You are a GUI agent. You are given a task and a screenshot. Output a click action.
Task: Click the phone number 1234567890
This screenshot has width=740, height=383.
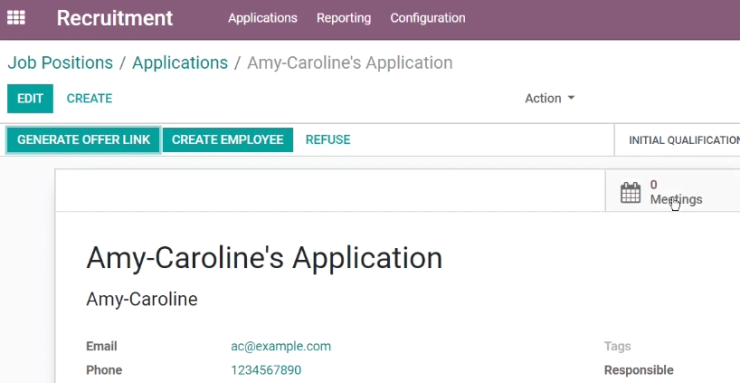point(266,370)
